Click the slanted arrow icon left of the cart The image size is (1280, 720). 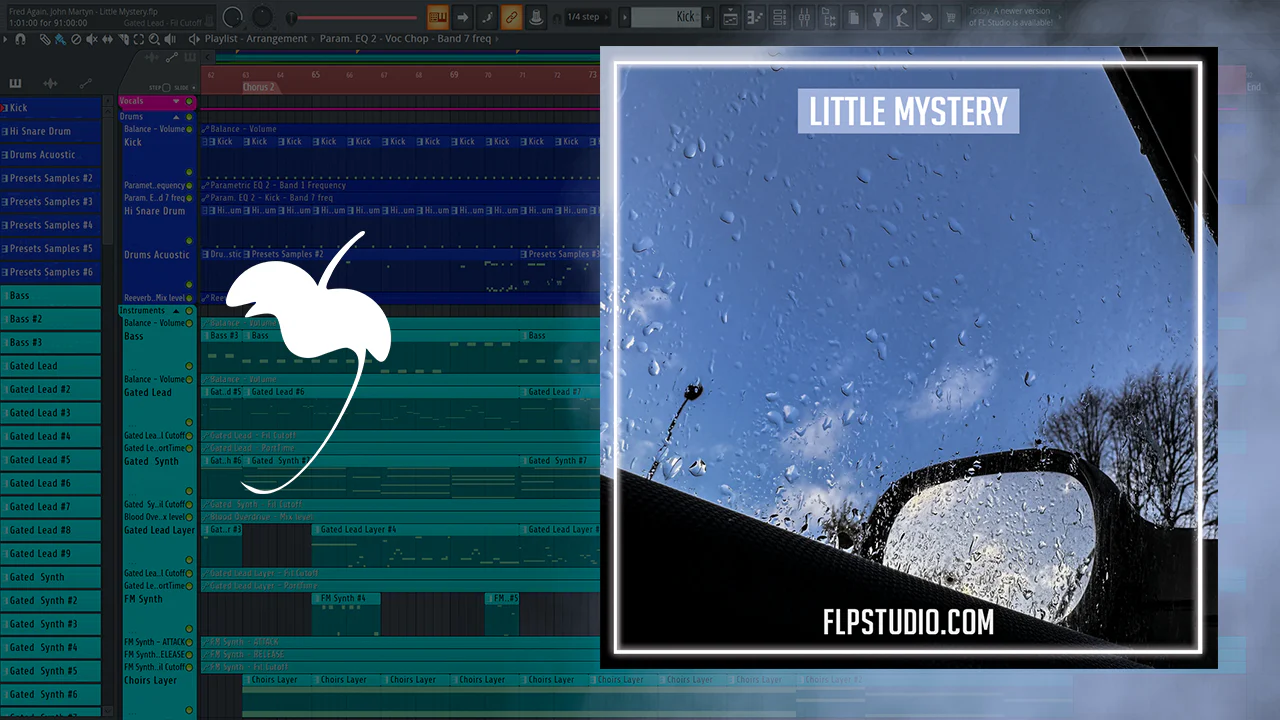(x=926, y=17)
